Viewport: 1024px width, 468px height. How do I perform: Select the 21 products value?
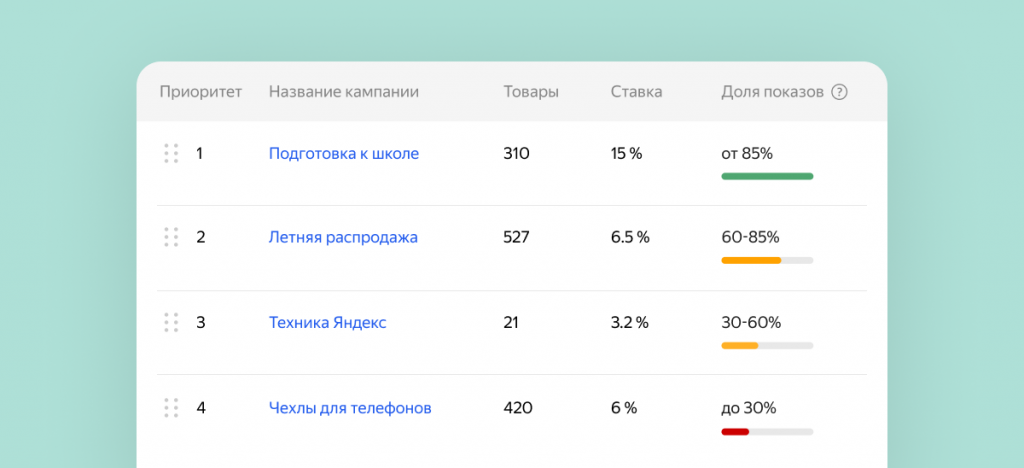click(x=511, y=322)
